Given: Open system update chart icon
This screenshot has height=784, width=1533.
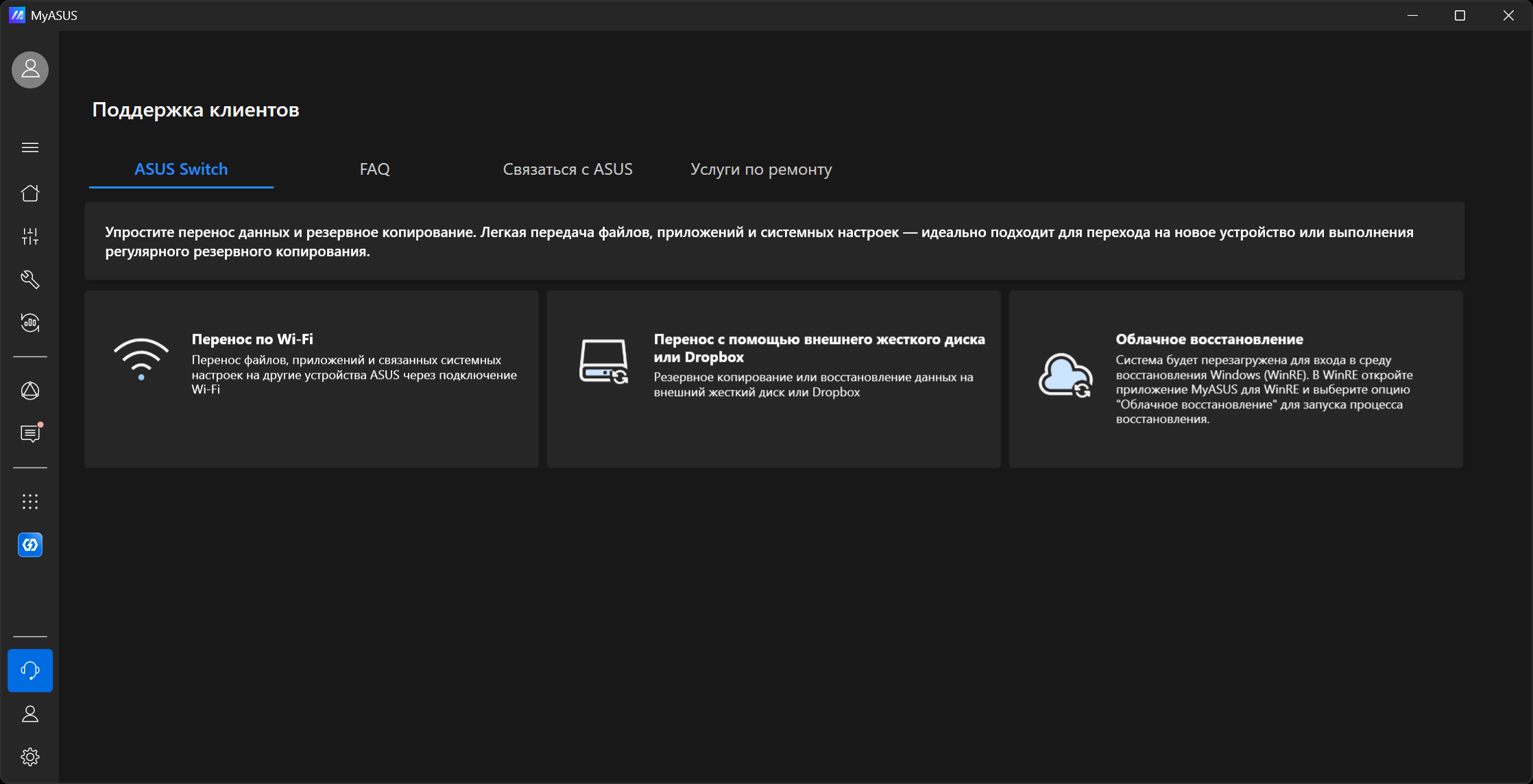Looking at the screenshot, I should coord(30,323).
